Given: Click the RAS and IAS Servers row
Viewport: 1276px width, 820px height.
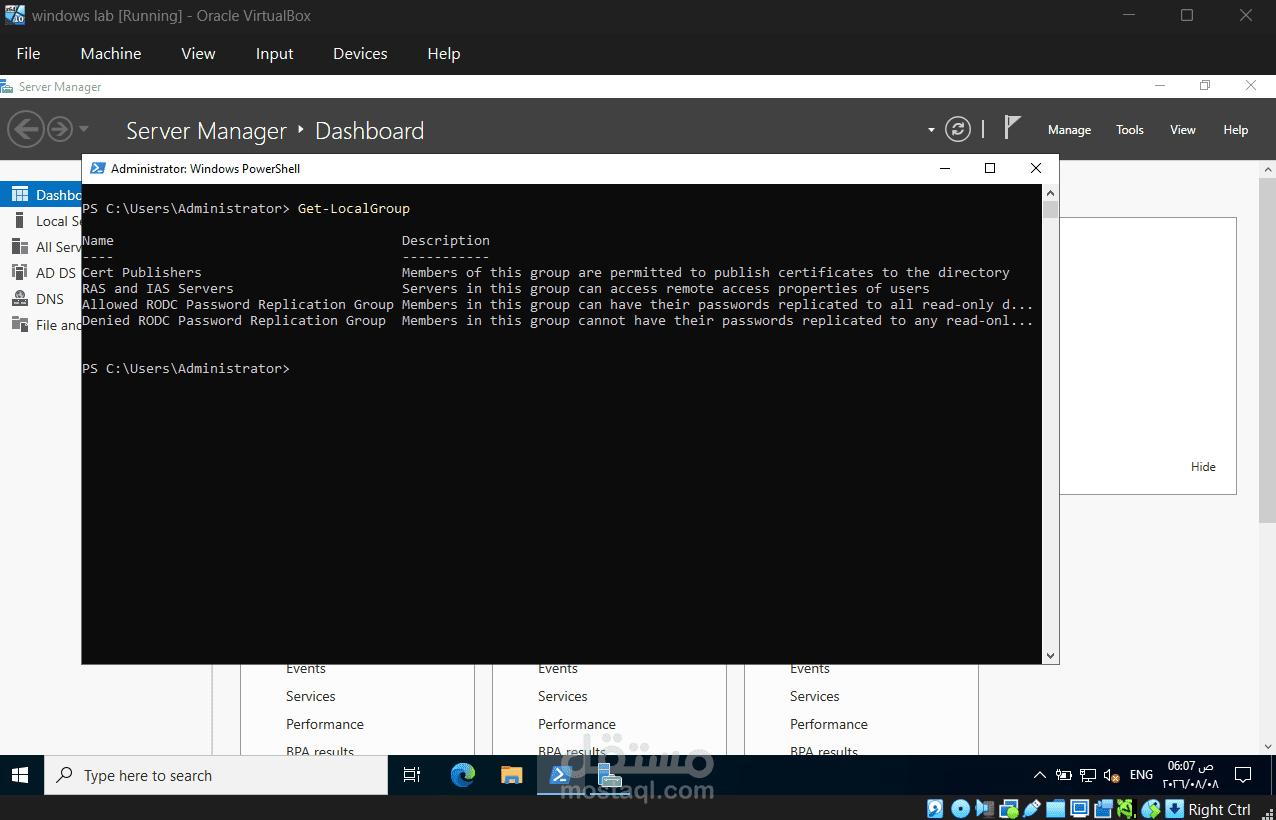Looking at the screenshot, I should click(x=506, y=289).
